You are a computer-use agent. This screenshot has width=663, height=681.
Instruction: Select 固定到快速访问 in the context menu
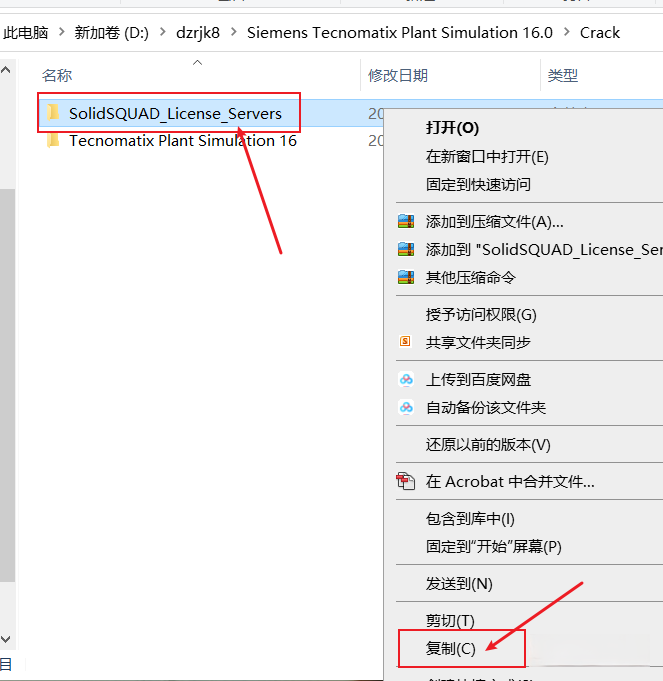tap(478, 185)
